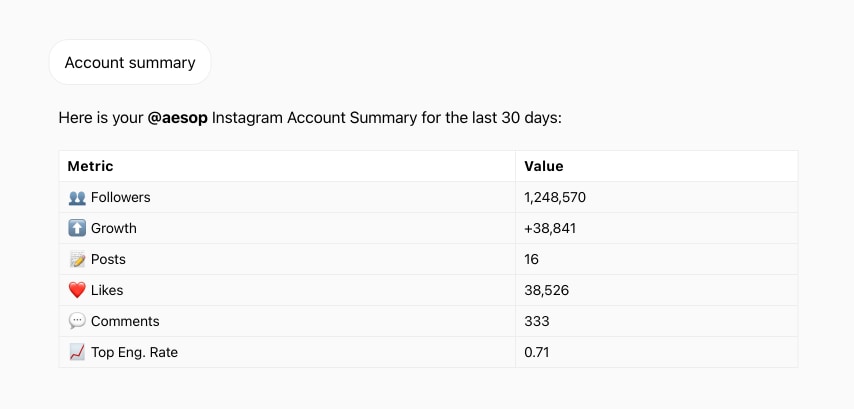The width and height of the screenshot is (854, 409).
Task: Click the Posts memo icon
Action: point(77,260)
